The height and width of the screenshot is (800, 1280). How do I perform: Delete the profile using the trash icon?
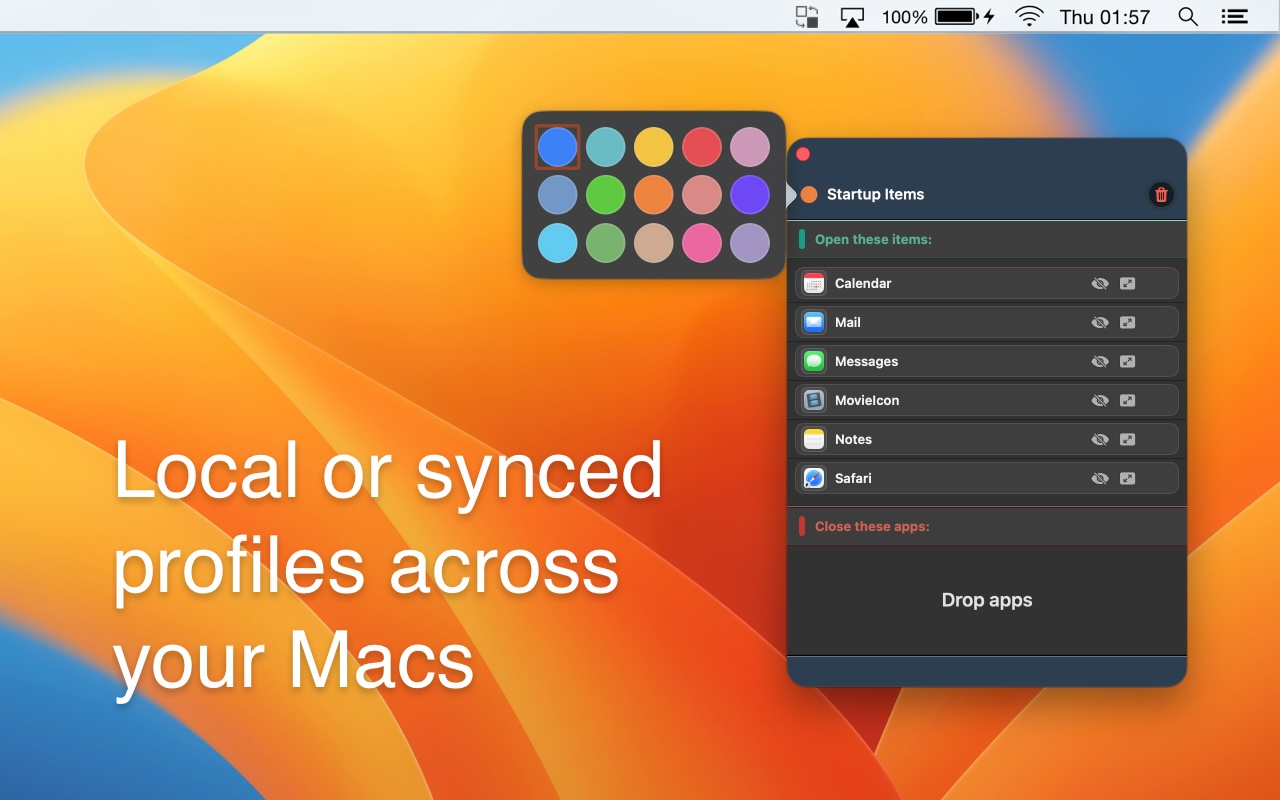1160,195
